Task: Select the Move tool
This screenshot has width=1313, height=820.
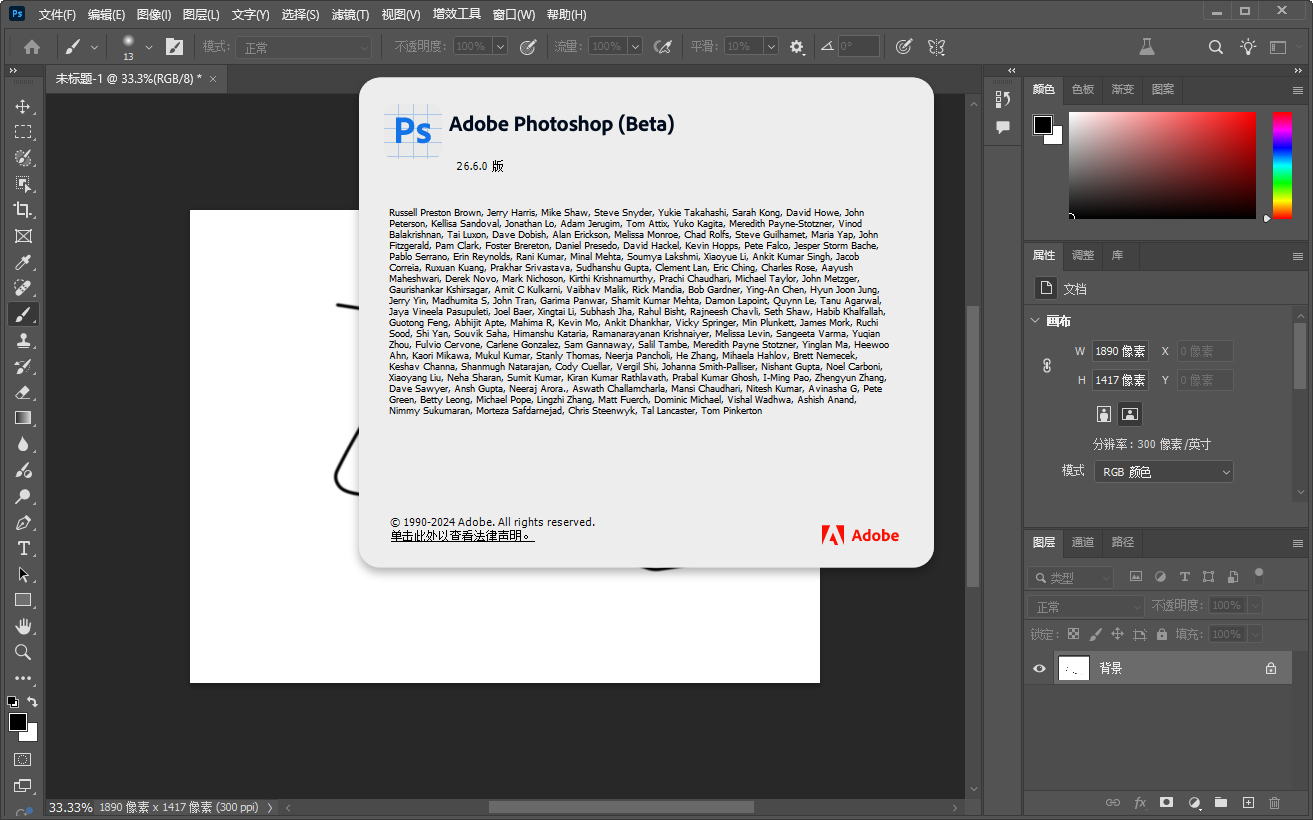Action: (23, 106)
